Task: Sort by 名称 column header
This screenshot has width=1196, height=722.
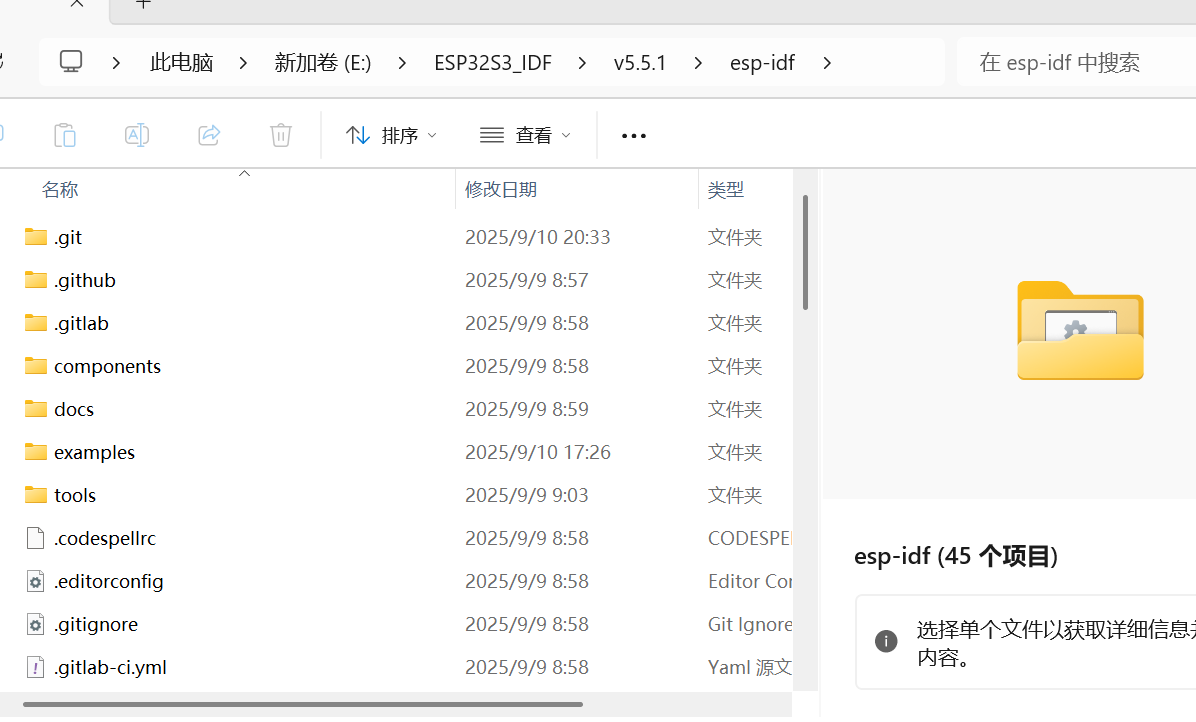Action: tap(59, 190)
